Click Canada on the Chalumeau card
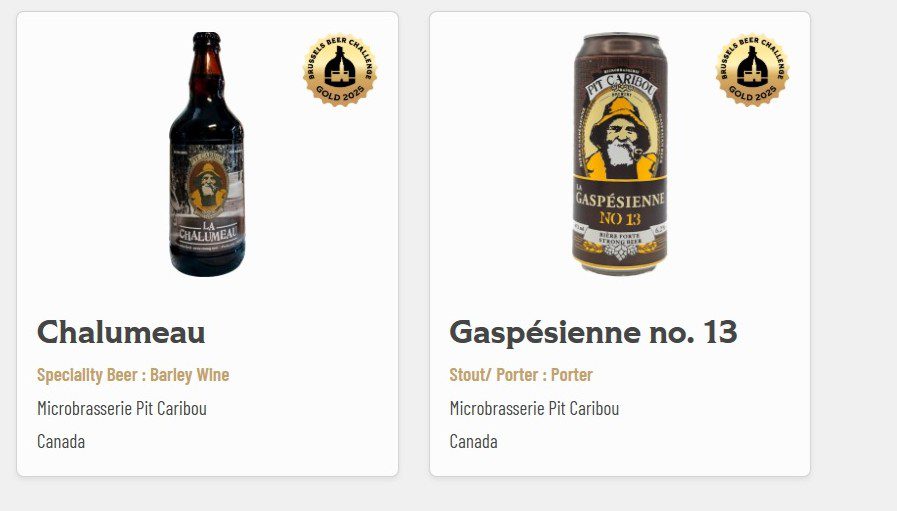897x511 pixels. tap(61, 442)
